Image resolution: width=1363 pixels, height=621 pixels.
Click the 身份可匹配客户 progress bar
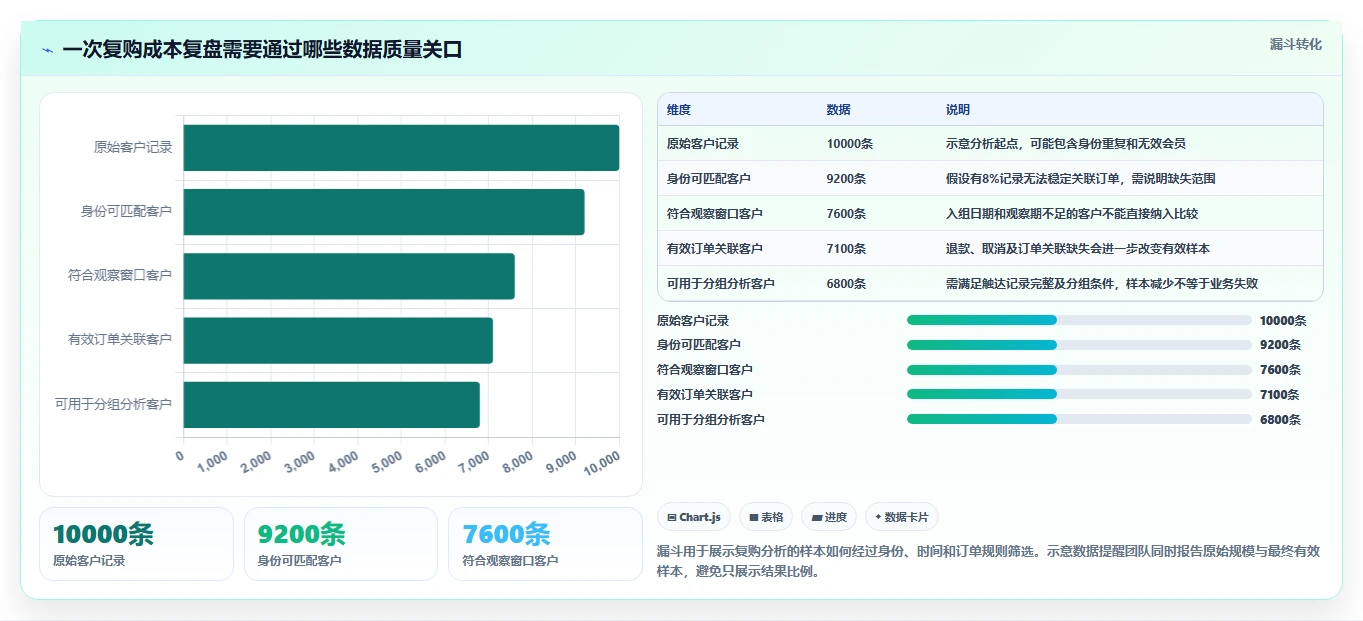click(1079, 345)
